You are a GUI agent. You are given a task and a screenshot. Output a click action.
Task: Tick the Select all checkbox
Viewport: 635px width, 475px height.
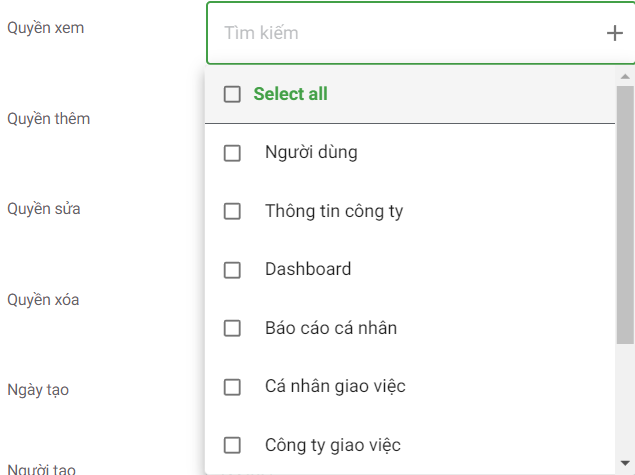[233, 94]
